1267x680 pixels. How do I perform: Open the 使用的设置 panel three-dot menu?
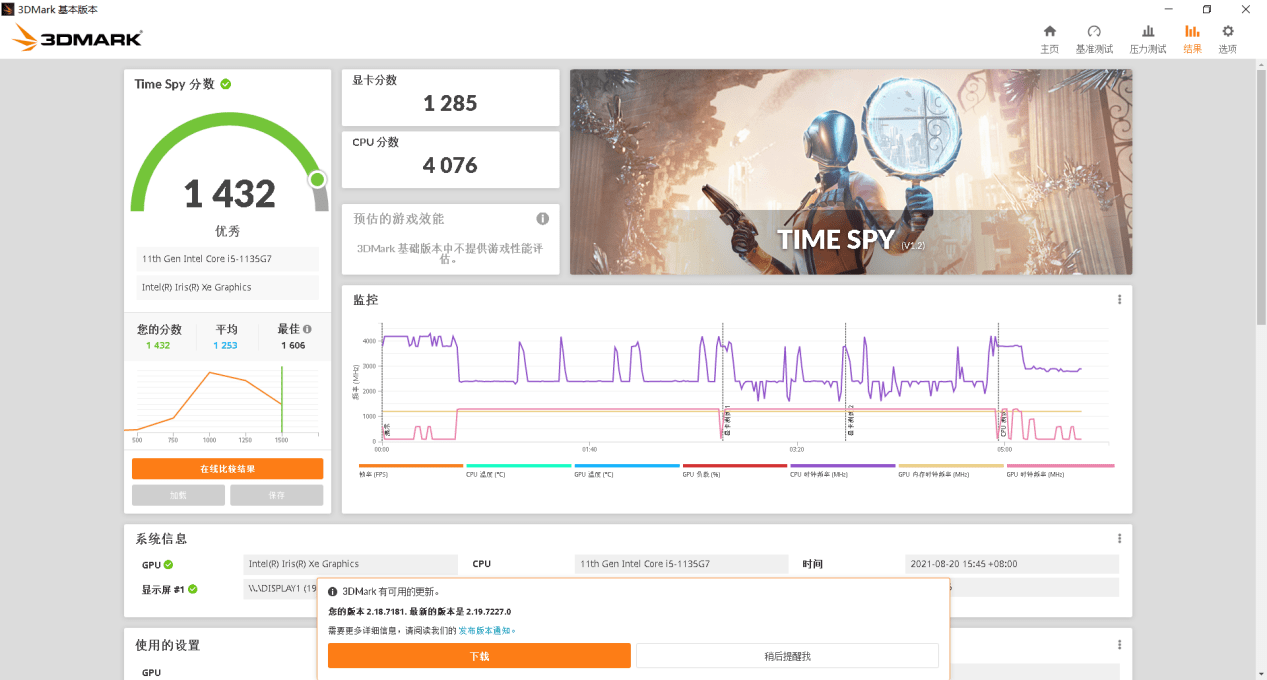point(1119,645)
